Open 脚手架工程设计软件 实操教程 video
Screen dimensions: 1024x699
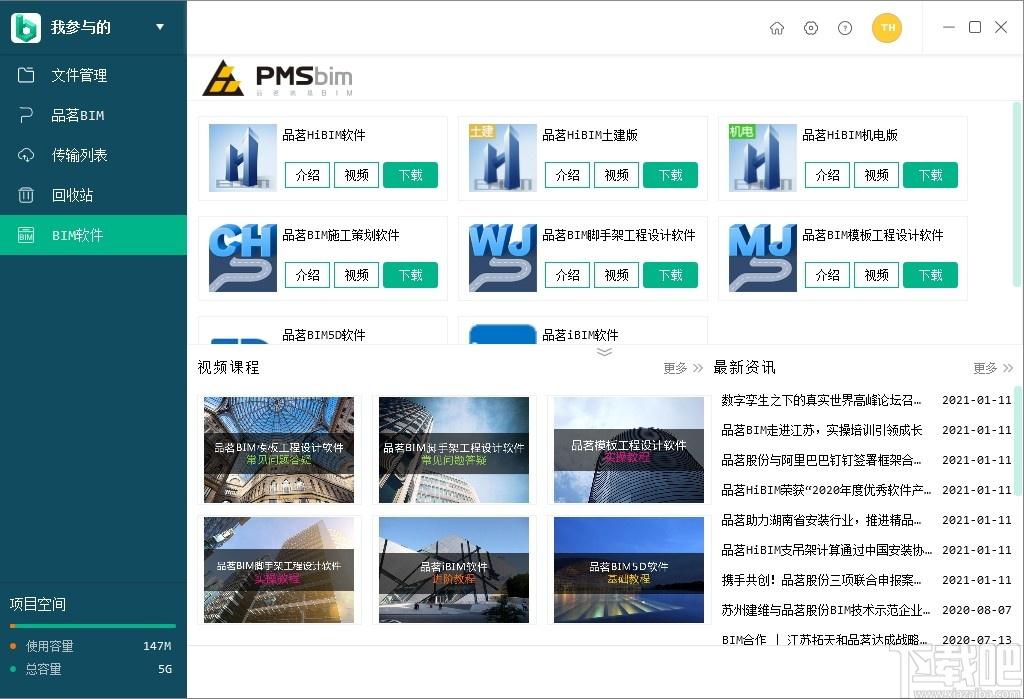(x=279, y=570)
